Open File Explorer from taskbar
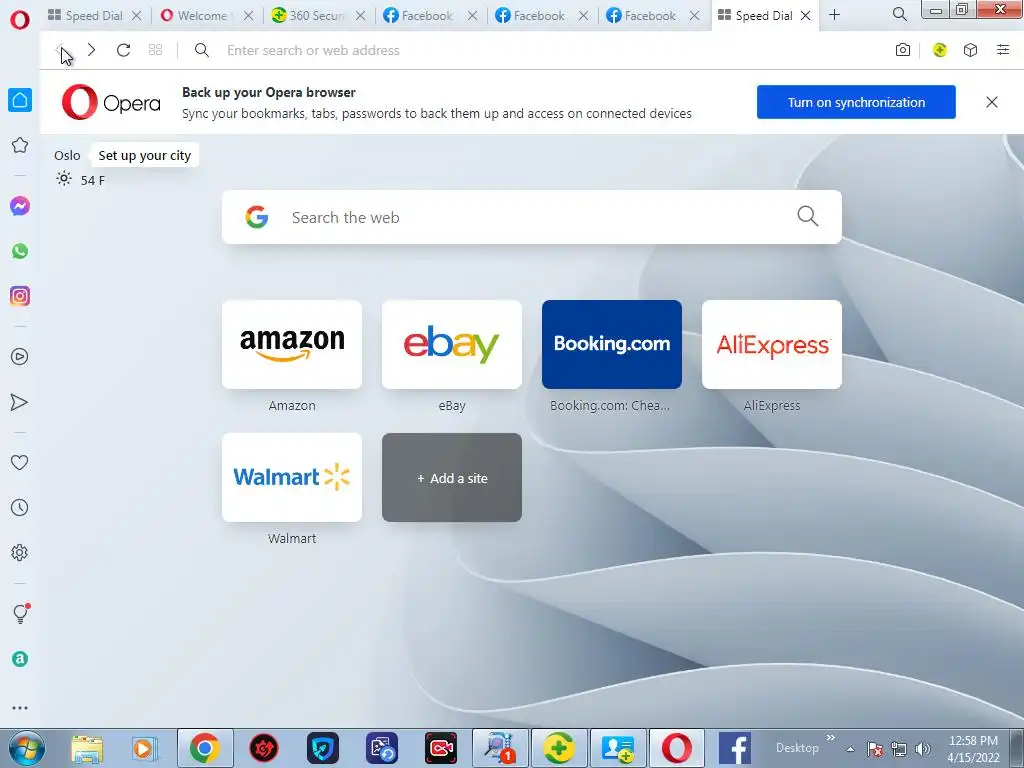The width and height of the screenshot is (1024, 768). 87,749
